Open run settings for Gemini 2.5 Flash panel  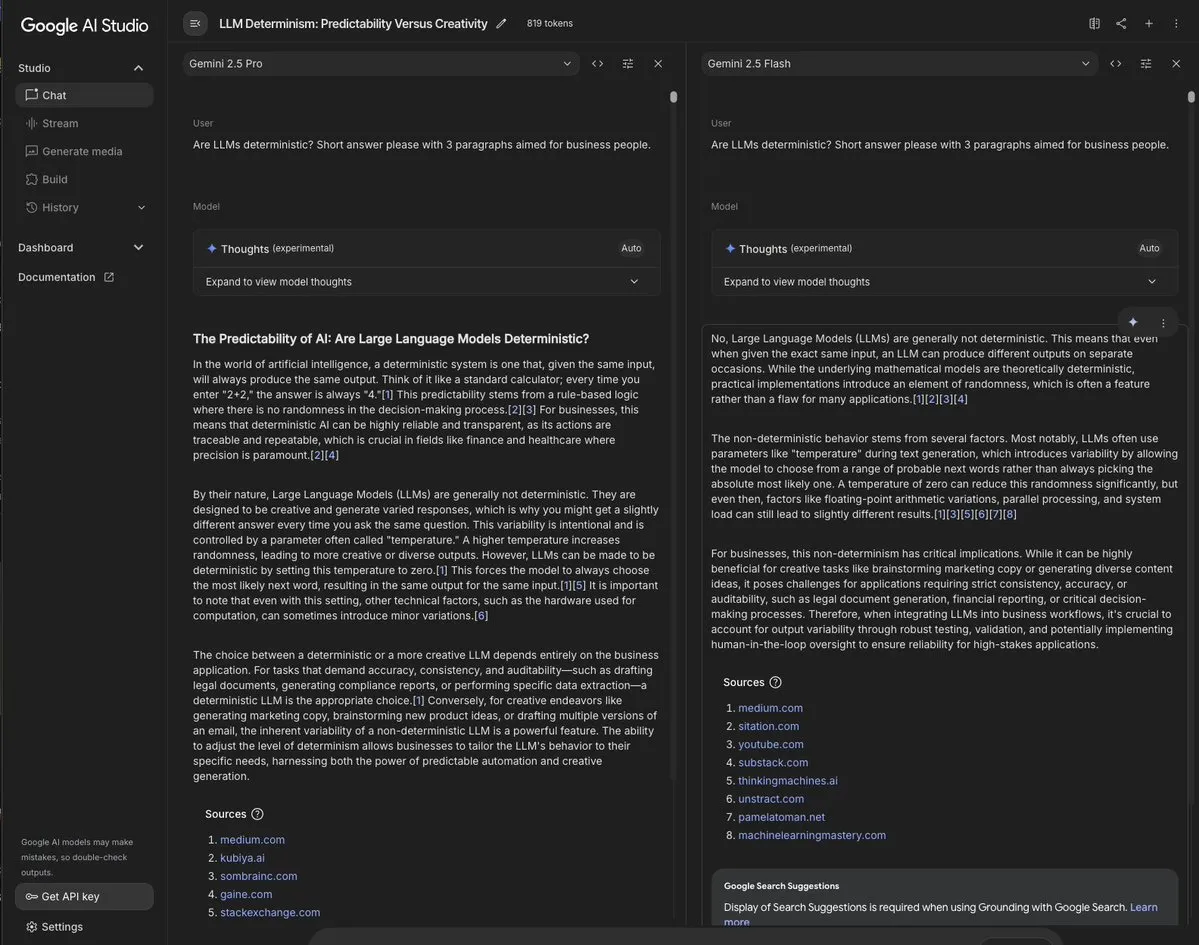point(1146,64)
